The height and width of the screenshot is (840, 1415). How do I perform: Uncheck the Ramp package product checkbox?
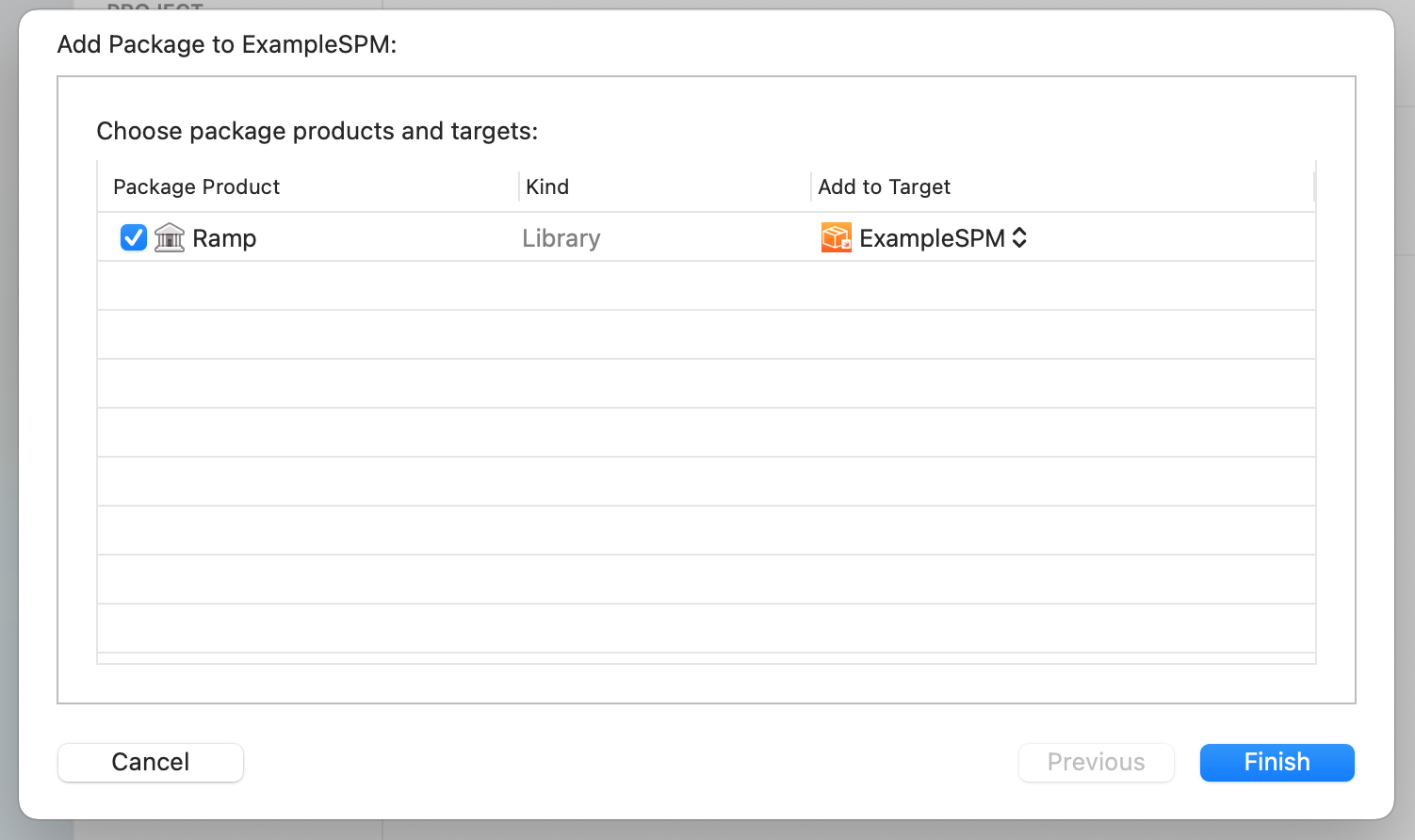coord(134,238)
